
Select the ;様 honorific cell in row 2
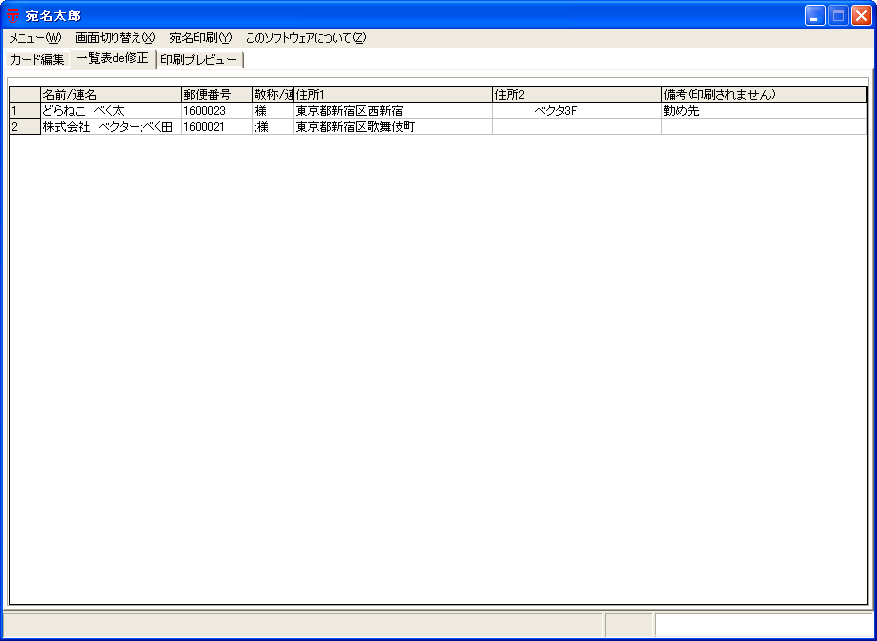(x=273, y=127)
